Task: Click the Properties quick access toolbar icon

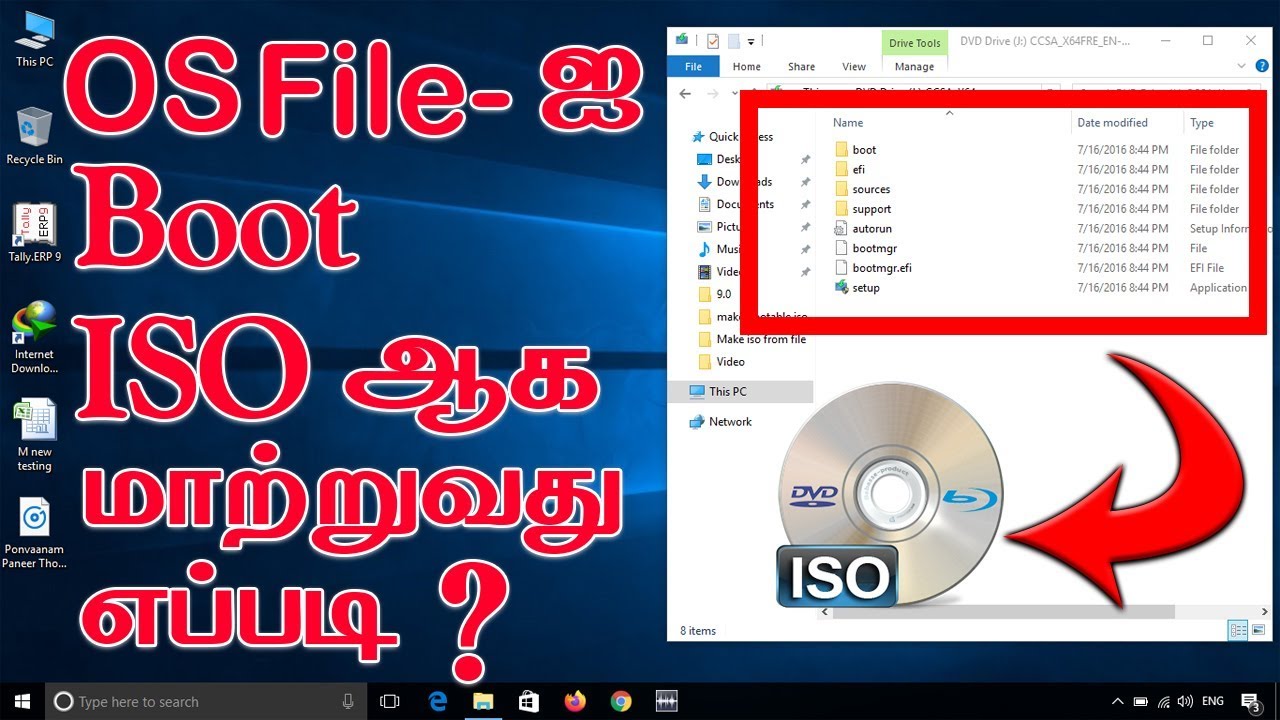Action: click(x=713, y=41)
